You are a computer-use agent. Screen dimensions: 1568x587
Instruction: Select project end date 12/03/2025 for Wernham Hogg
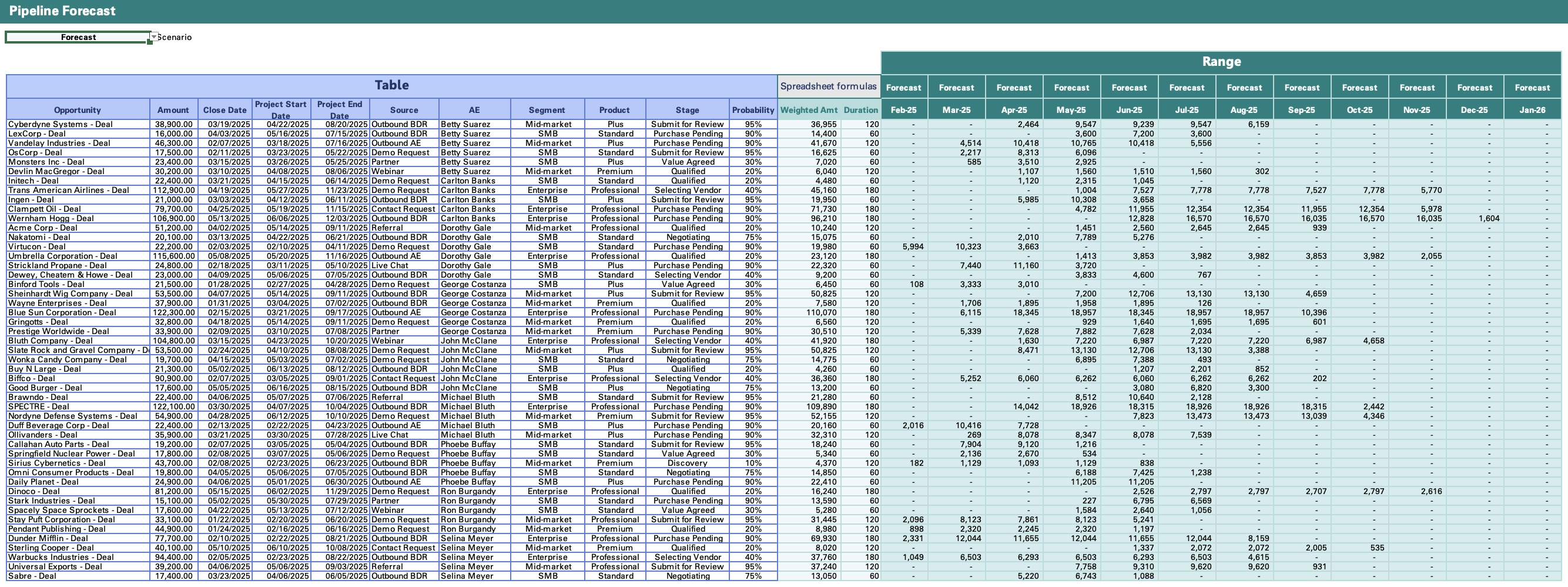pyautogui.click(x=340, y=218)
